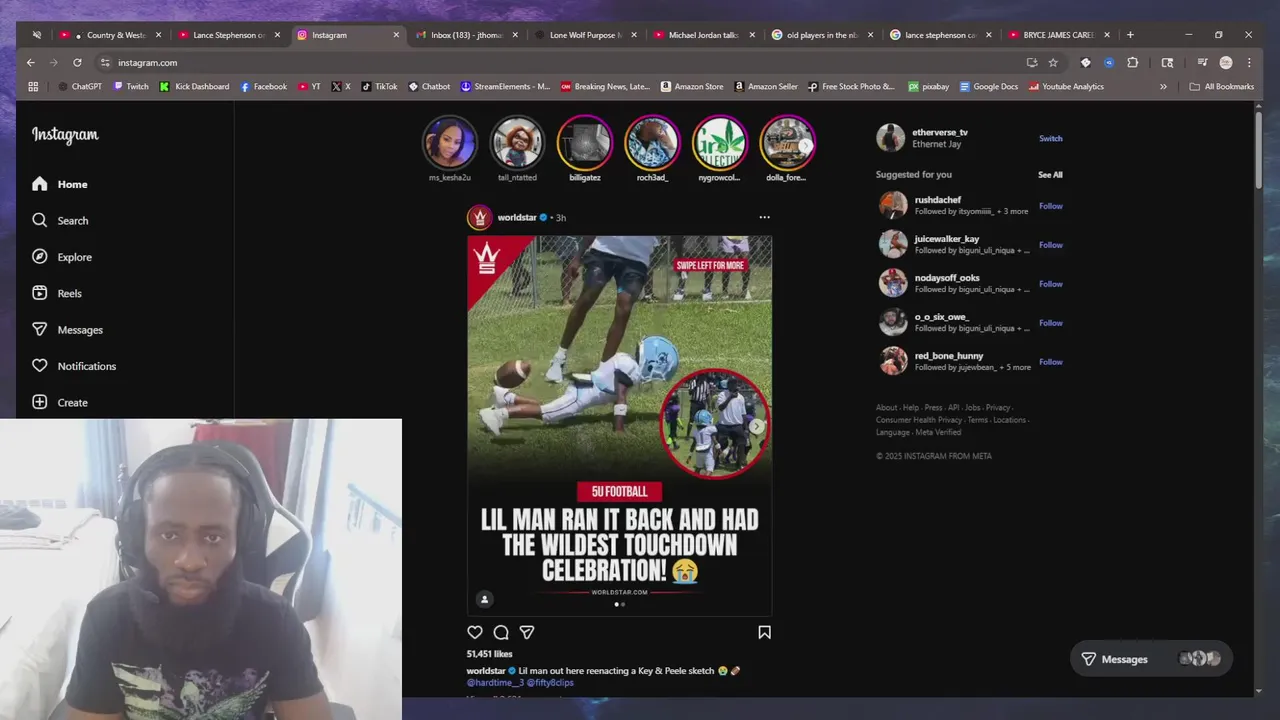Open the ChatGPT bookmark

pyautogui.click(x=80, y=87)
